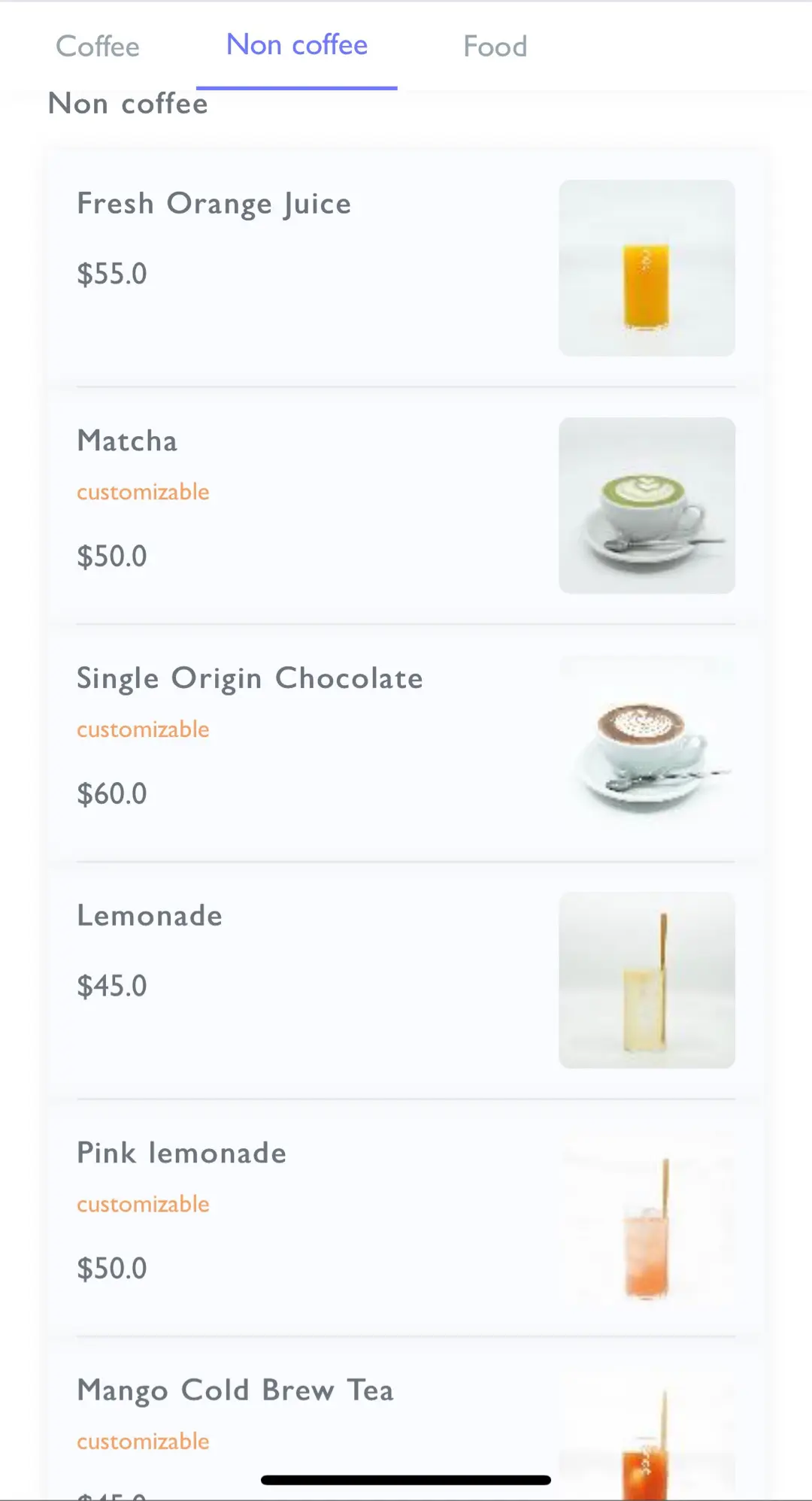Select the Pink lemonade image
The height and width of the screenshot is (1501, 812).
[x=647, y=1218]
